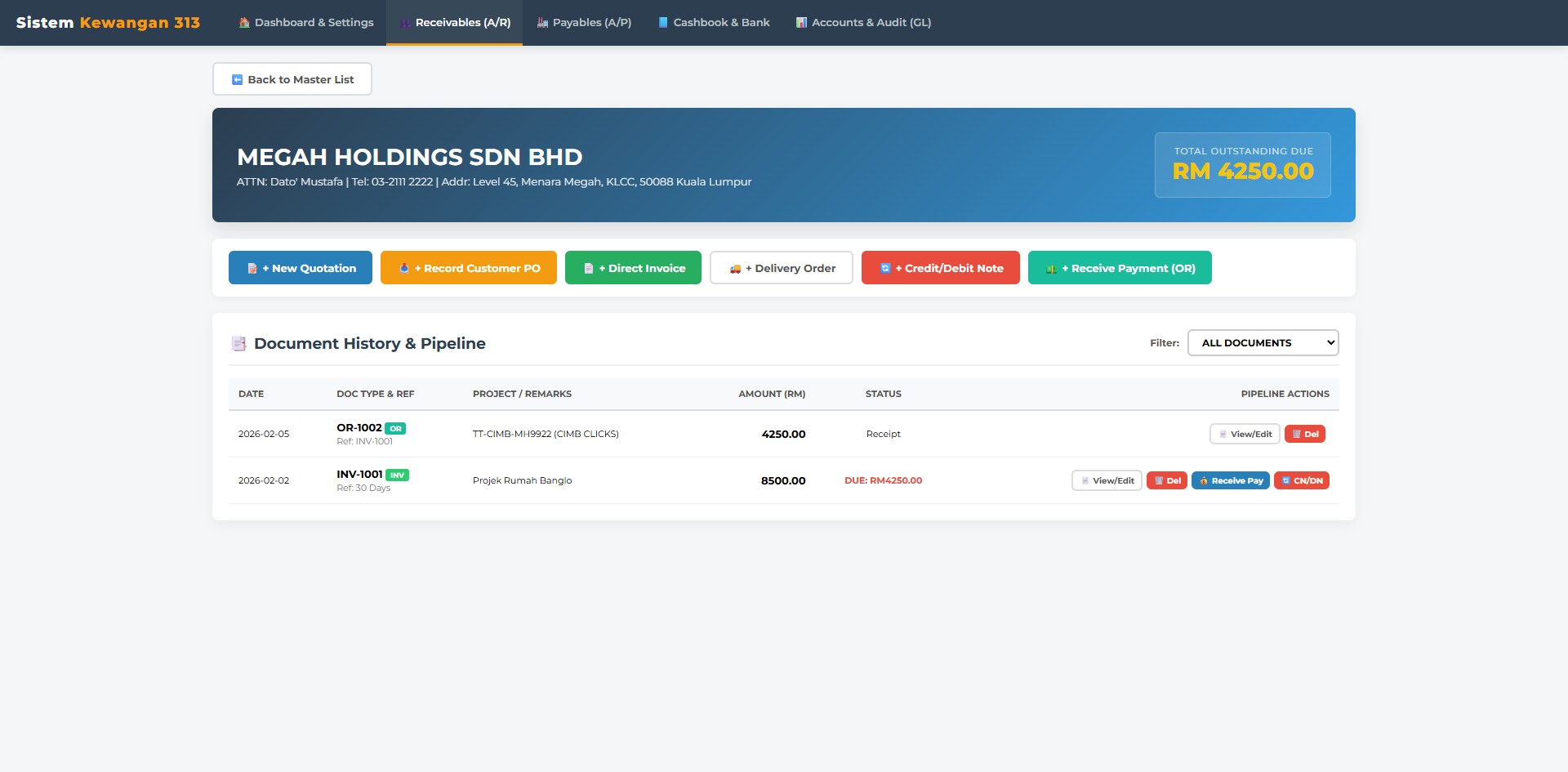Image resolution: width=1568 pixels, height=772 pixels.
Task: Click Receive Payment (OR) button
Action: (x=1120, y=268)
